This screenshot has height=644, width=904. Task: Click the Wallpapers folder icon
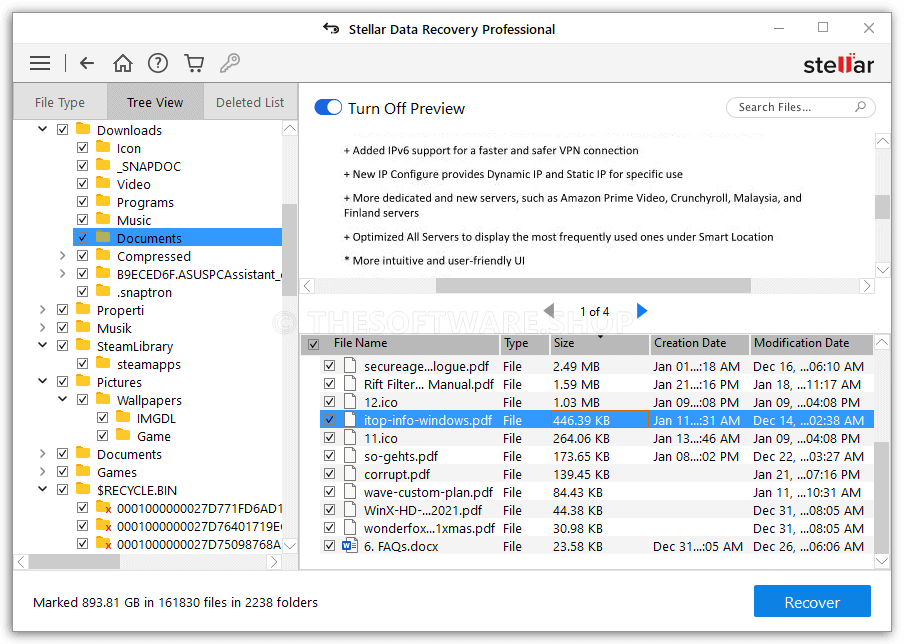pyautogui.click(x=103, y=399)
